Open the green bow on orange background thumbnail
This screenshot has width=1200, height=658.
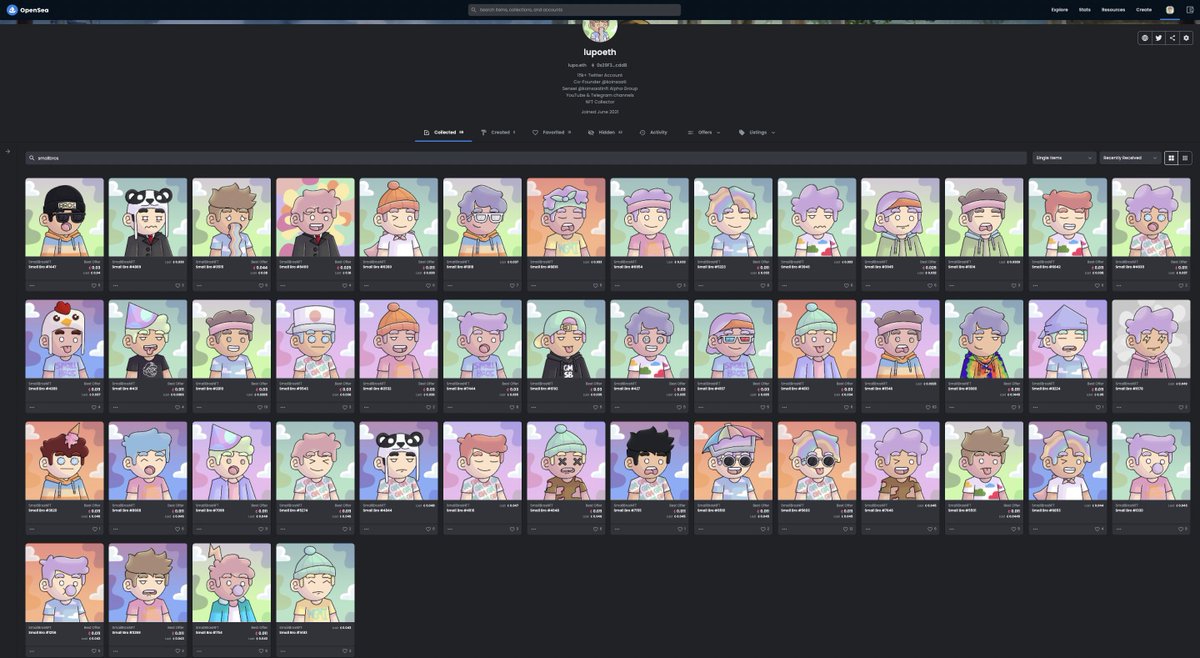tap(566, 217)
